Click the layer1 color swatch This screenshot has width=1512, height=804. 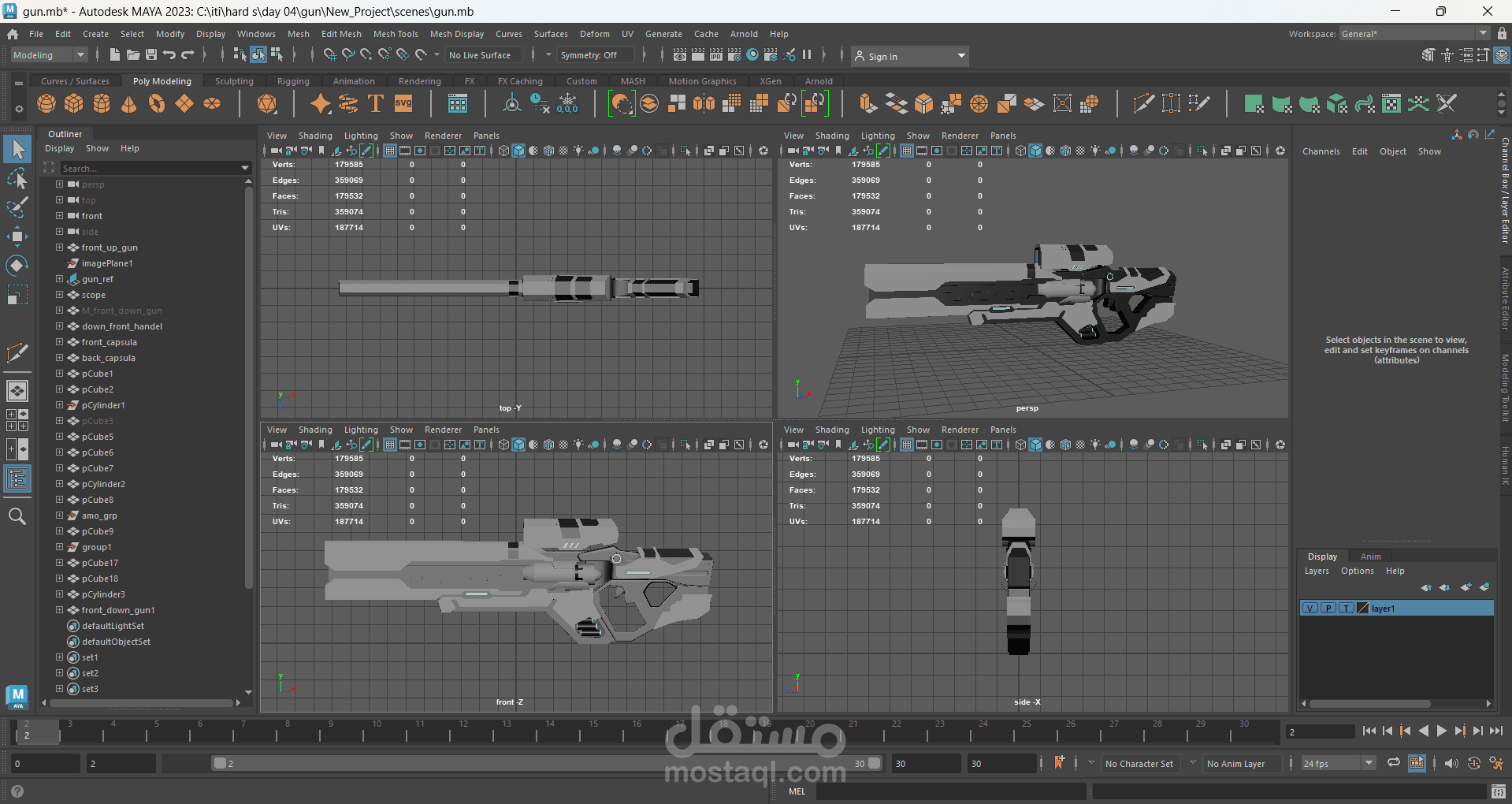click(1363, 609)
